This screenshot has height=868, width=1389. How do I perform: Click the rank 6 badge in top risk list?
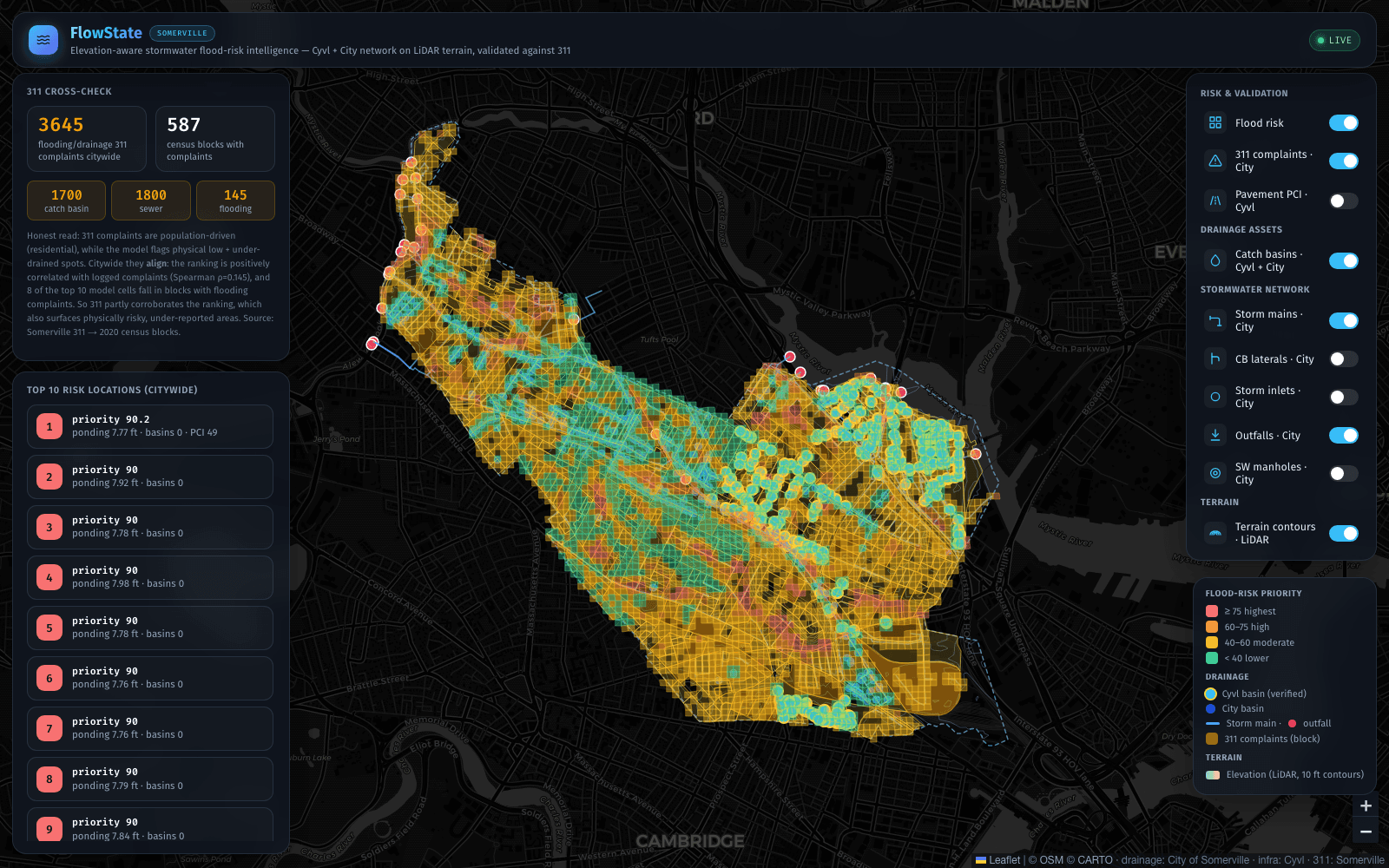[x=49, y=678]
